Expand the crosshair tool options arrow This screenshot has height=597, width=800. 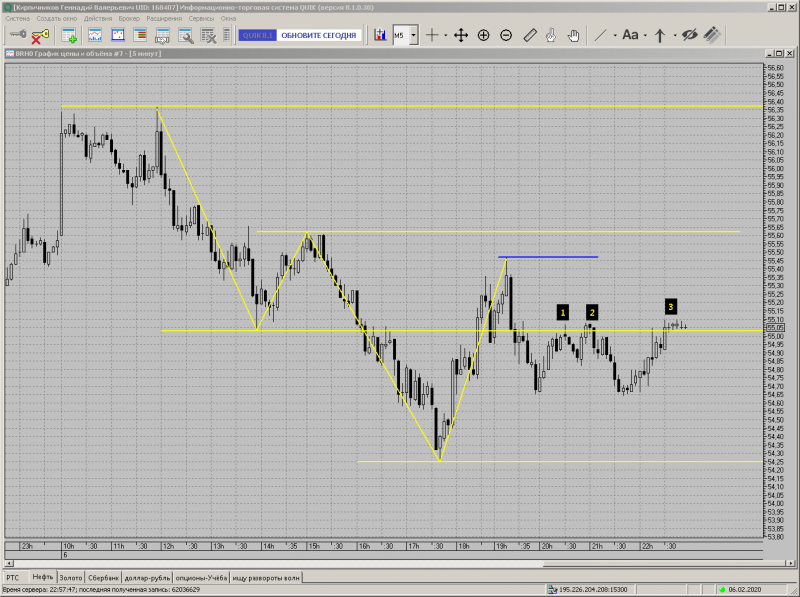445,35
